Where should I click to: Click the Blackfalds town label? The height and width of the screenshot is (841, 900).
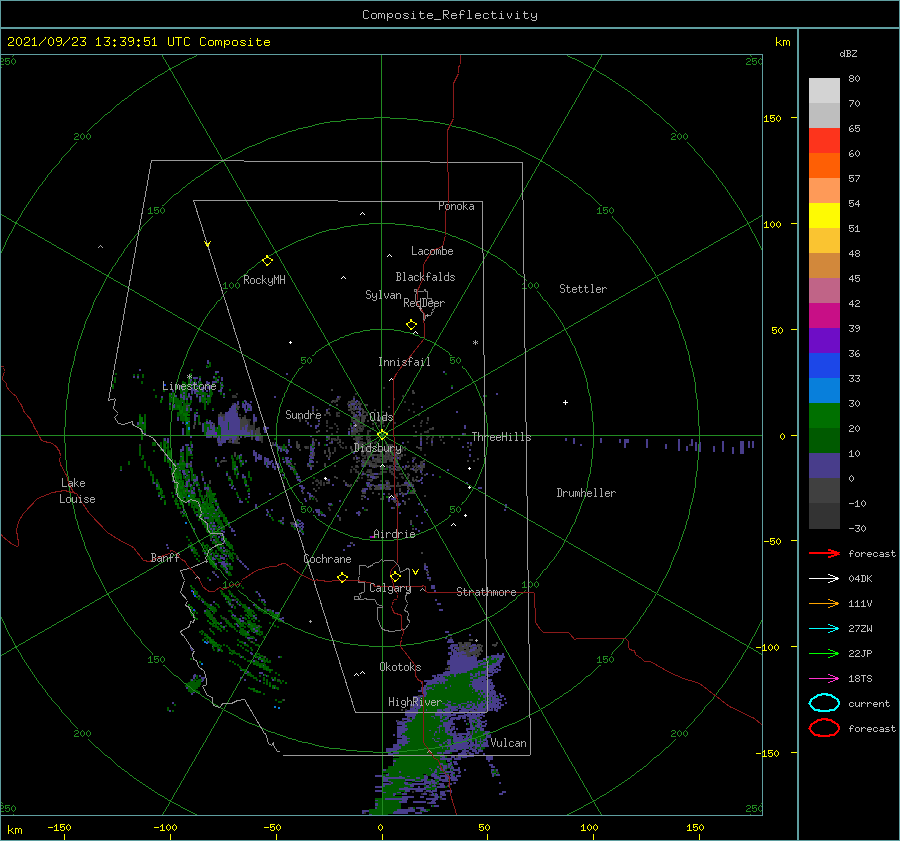pos(425,277)
